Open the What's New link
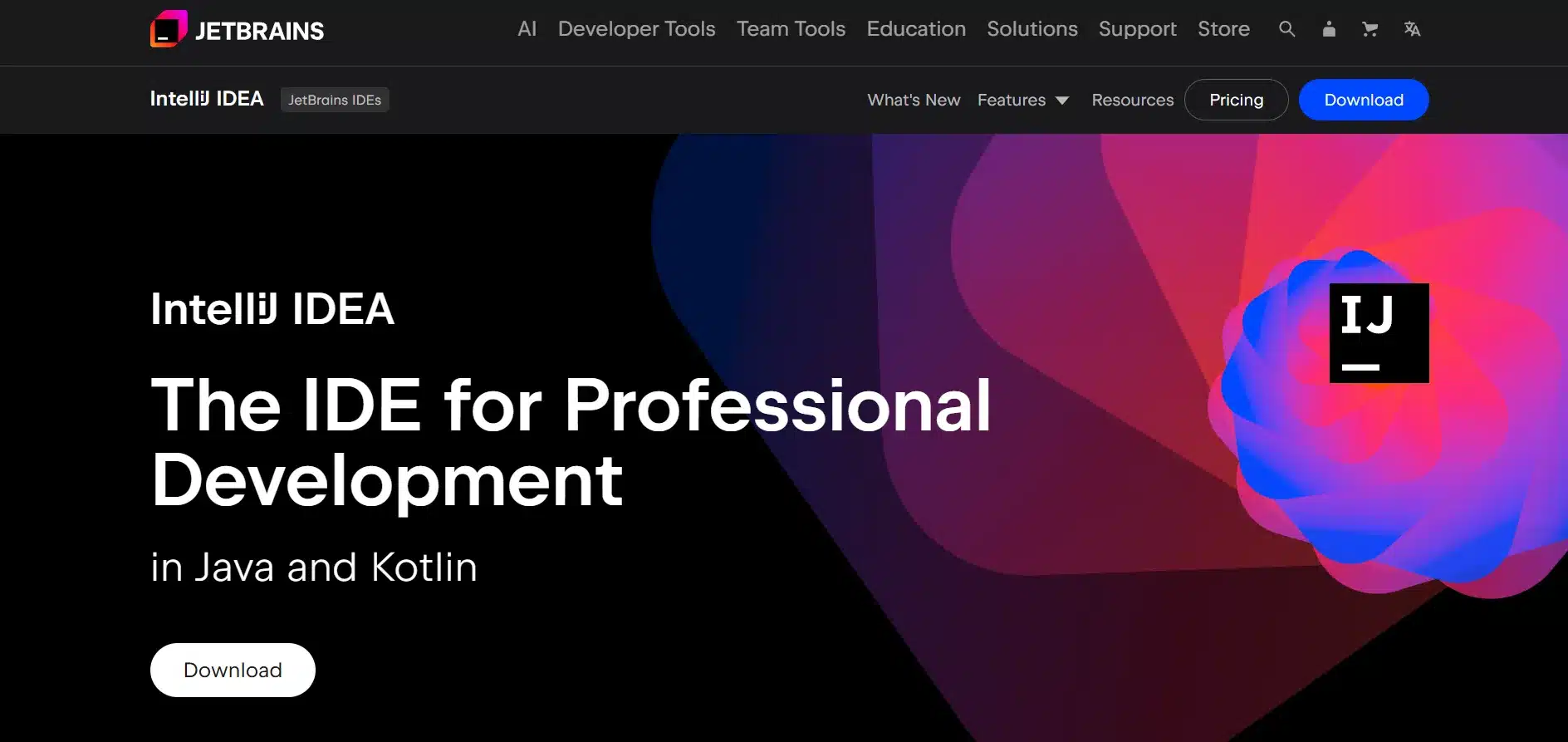 (914, 100)
